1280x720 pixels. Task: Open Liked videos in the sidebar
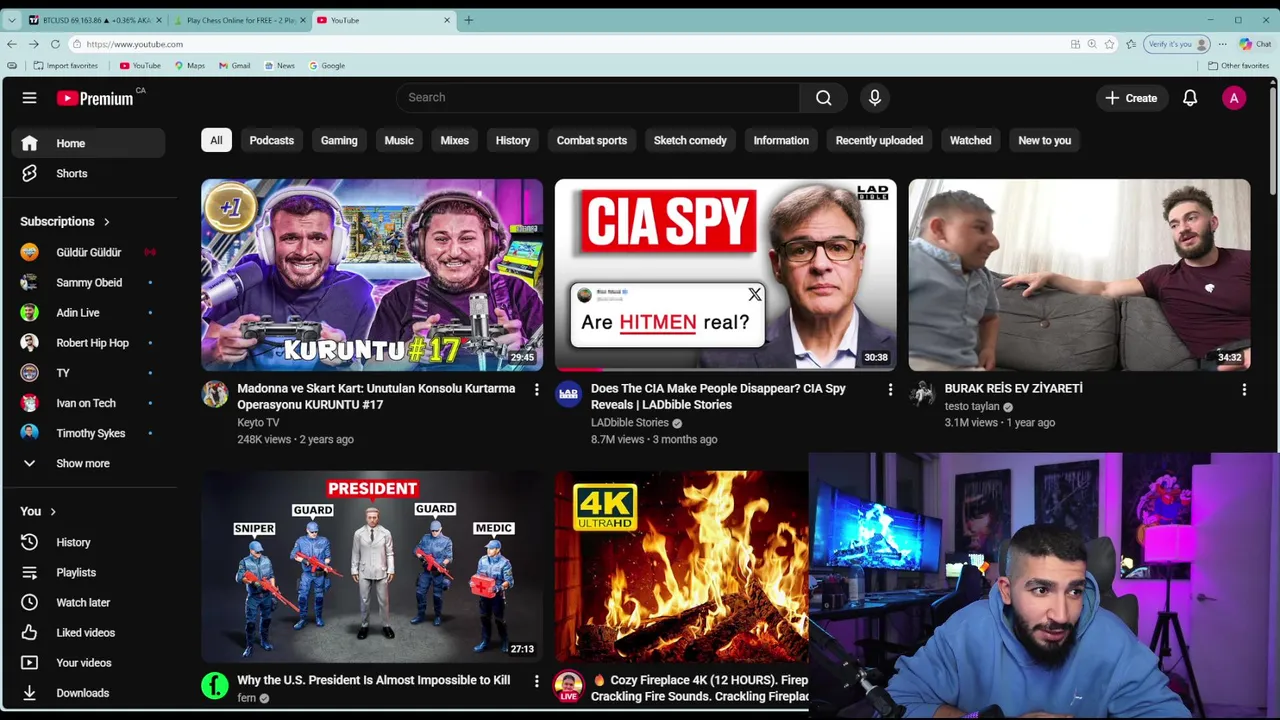(x=89, y=632)
